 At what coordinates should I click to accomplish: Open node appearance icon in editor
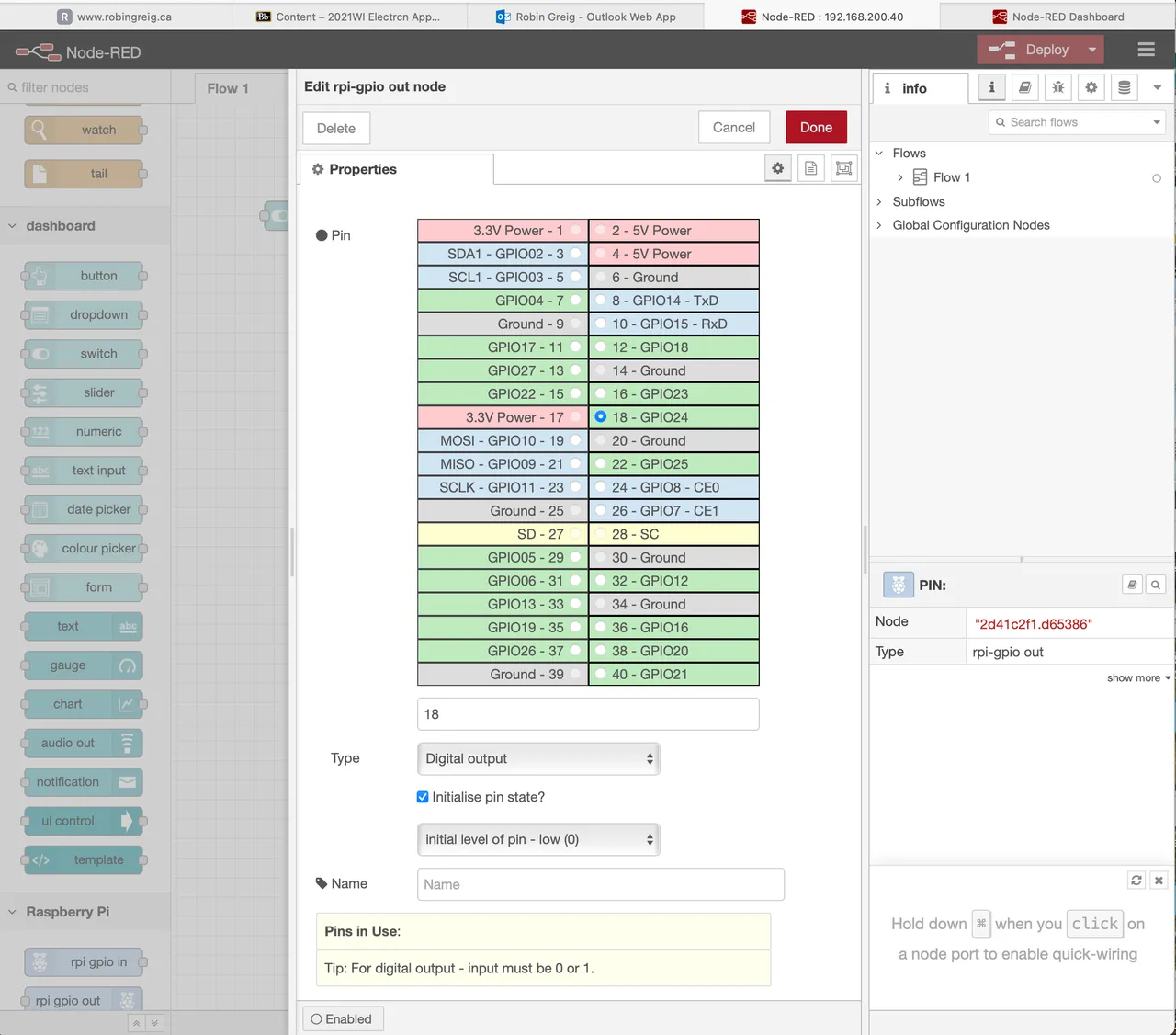click(x=844, y=168)
